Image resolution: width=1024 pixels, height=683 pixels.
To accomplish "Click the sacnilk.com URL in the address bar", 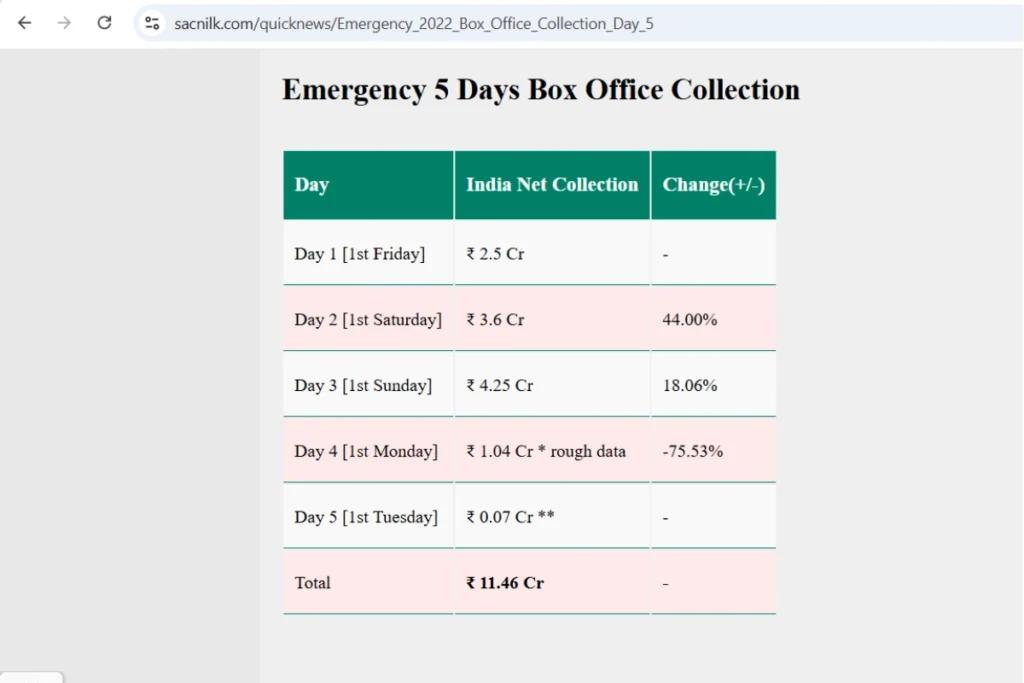I will tap(413, 24).
